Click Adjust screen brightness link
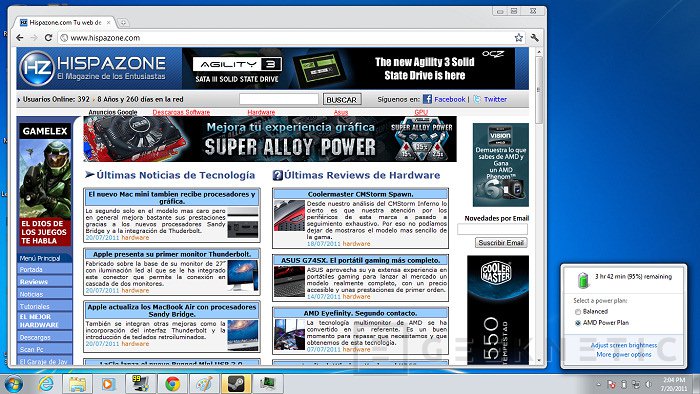 pos(624,345)
